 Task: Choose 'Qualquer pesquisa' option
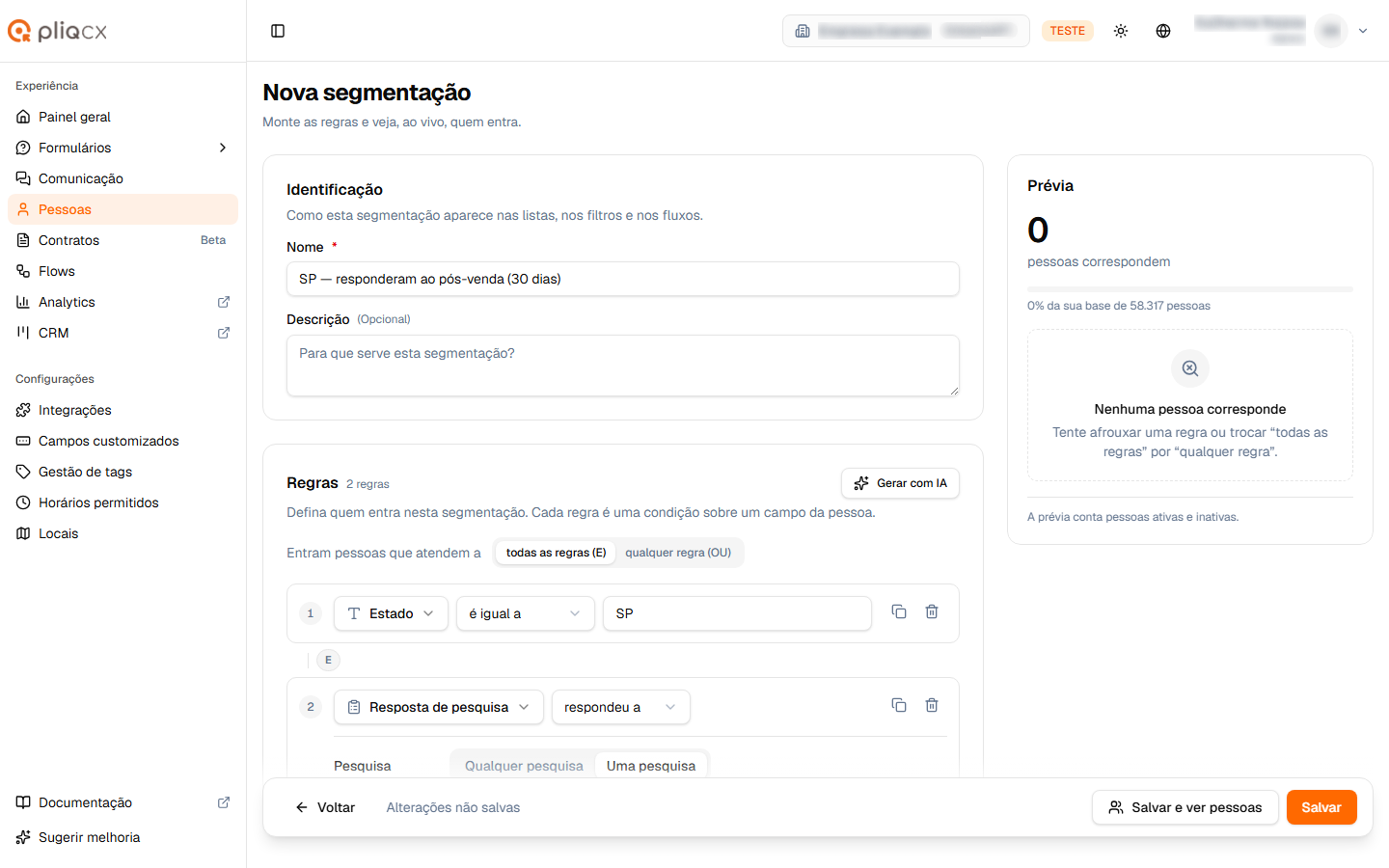[x=524, y=766]
